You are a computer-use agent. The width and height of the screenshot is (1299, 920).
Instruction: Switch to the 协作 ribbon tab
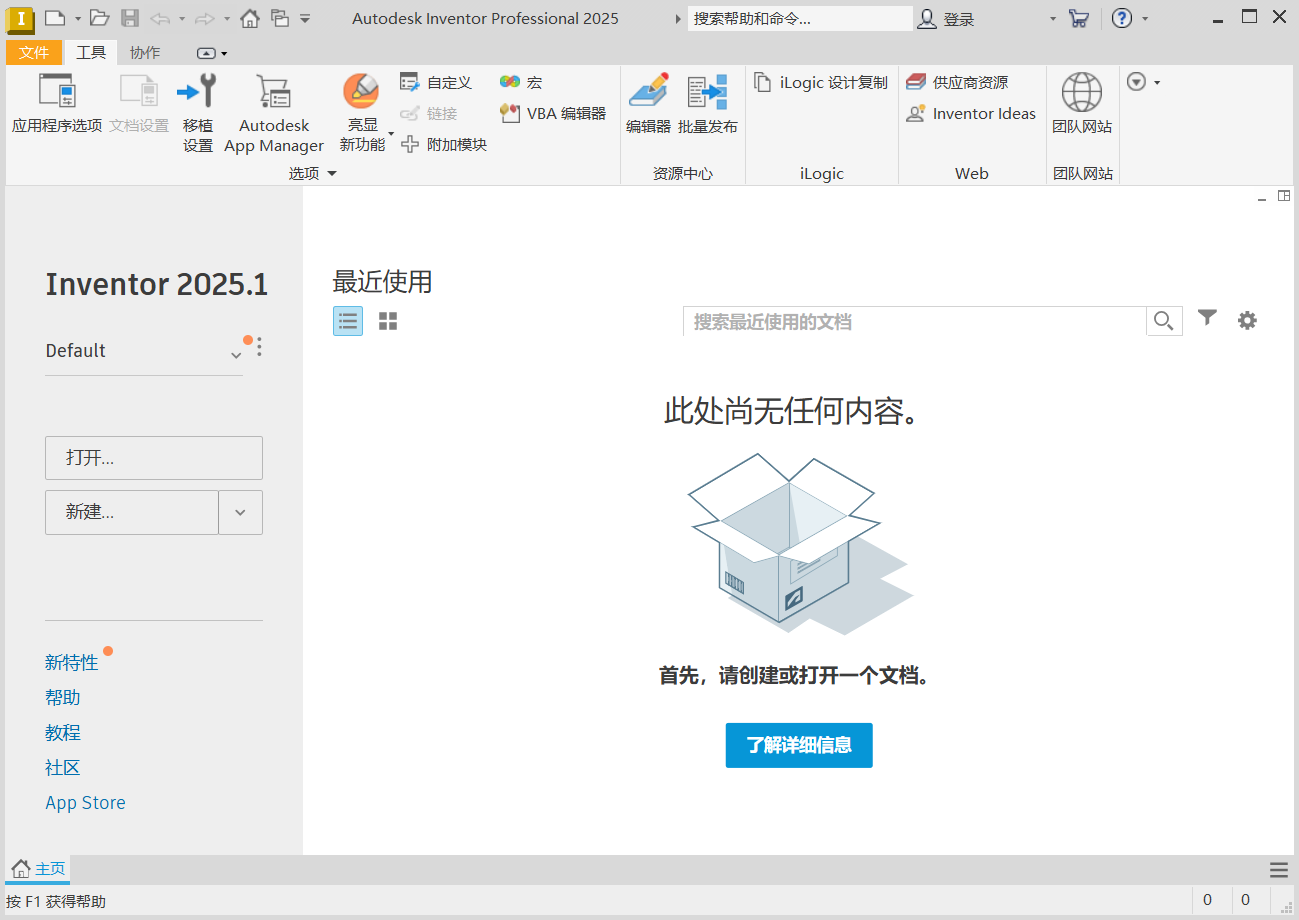[x=145, y=53]
